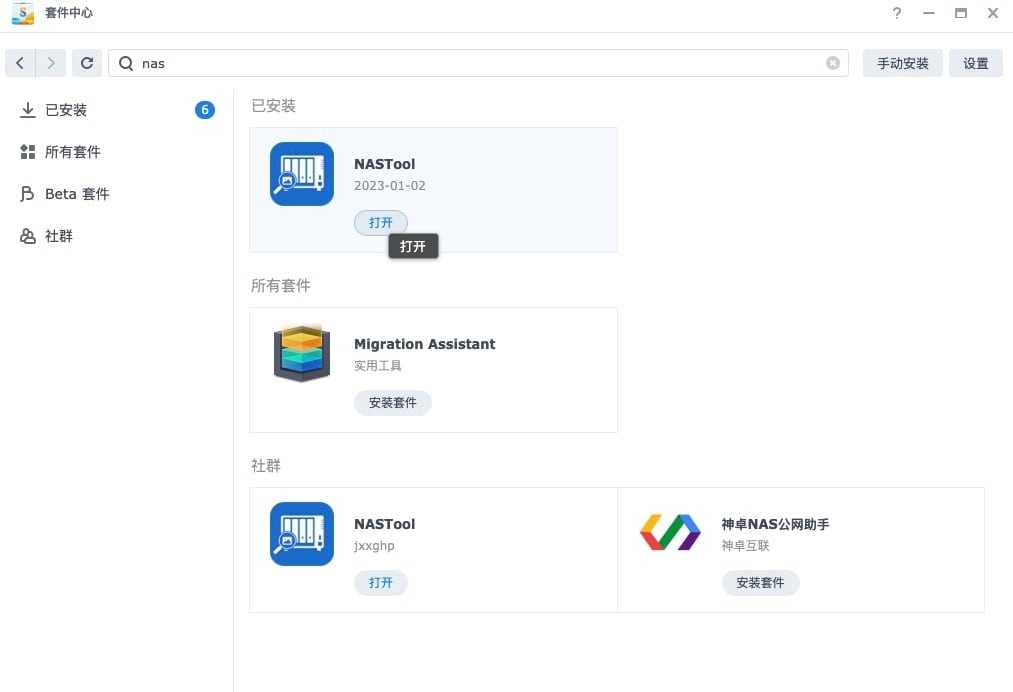
Task: Focus the search field containing nas
Action: tap(478, 63)
